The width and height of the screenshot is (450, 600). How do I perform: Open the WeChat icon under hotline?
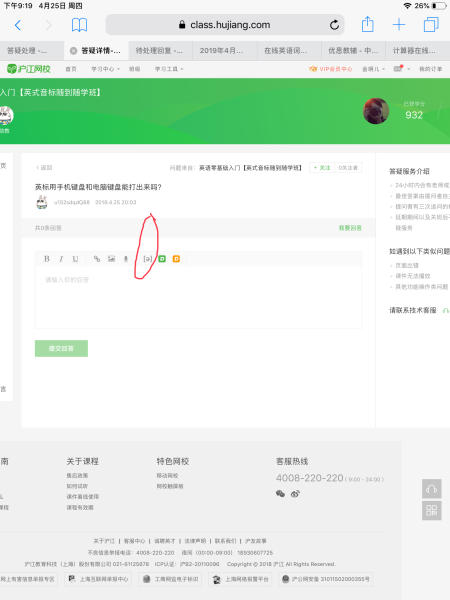280,494
